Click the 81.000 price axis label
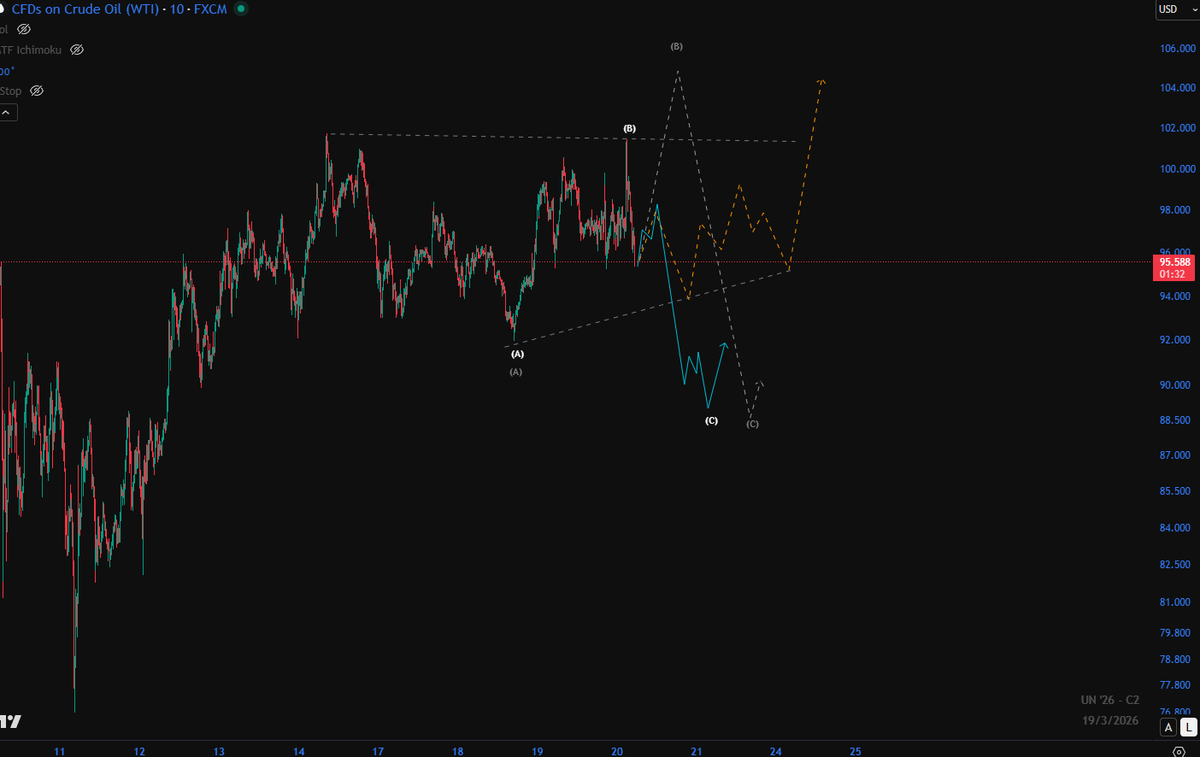 [x=1177, y=603]
